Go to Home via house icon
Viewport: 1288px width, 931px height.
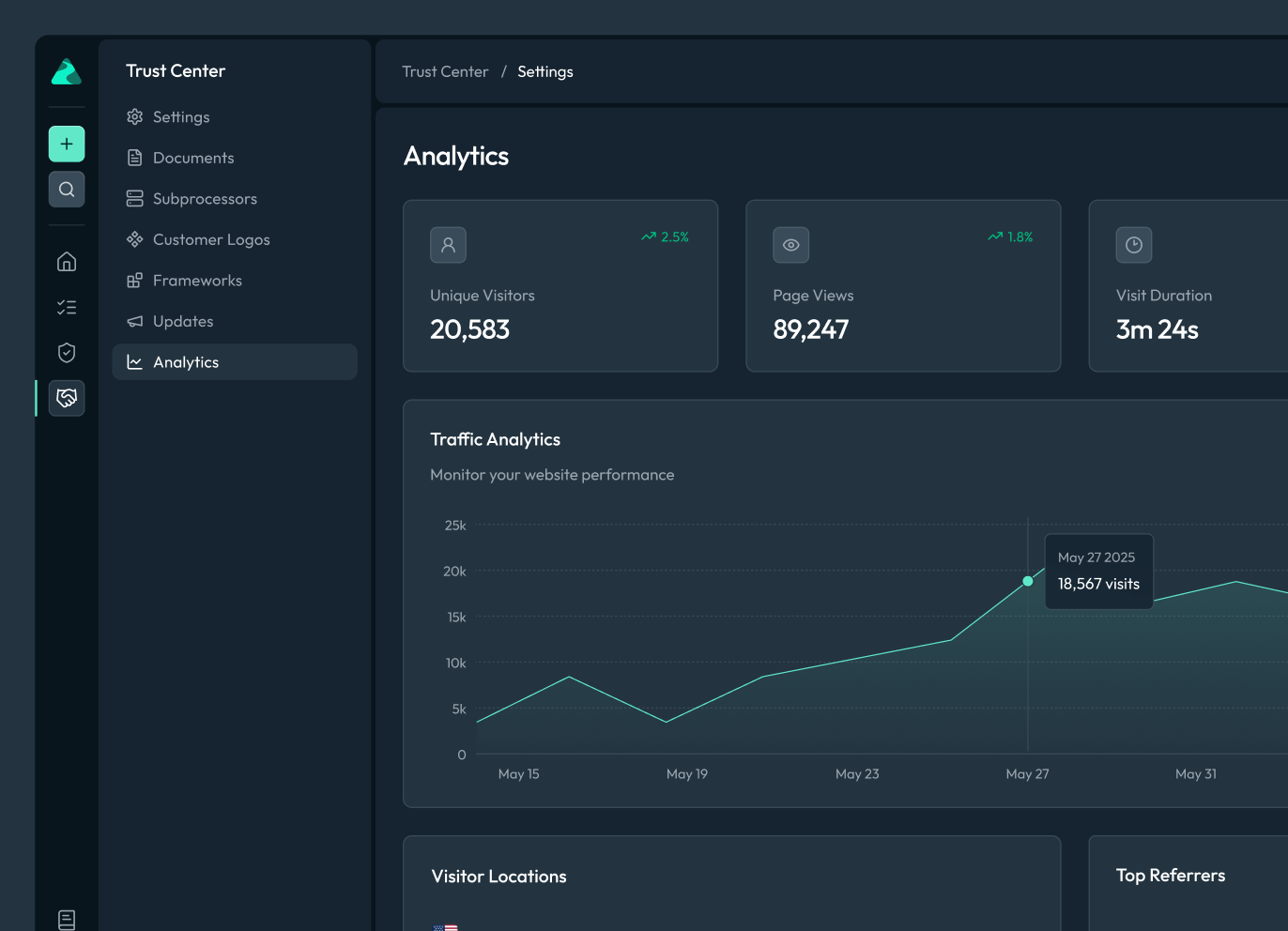coord(67,262)
